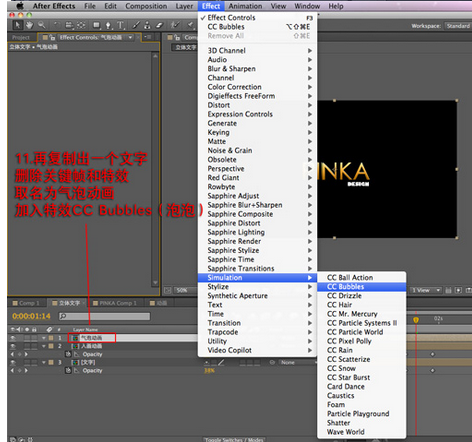
Task: Open the Apple menu
Action: [20, 6]
